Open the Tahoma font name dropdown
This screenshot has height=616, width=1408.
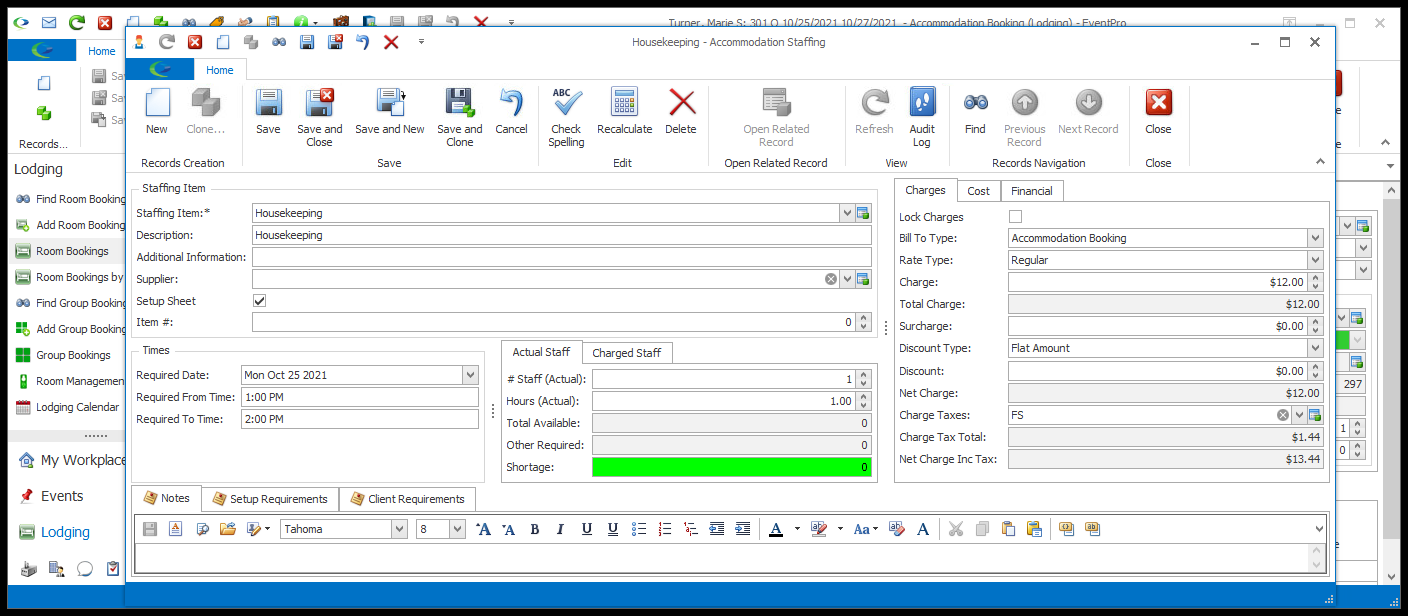(x=399, y=529)
